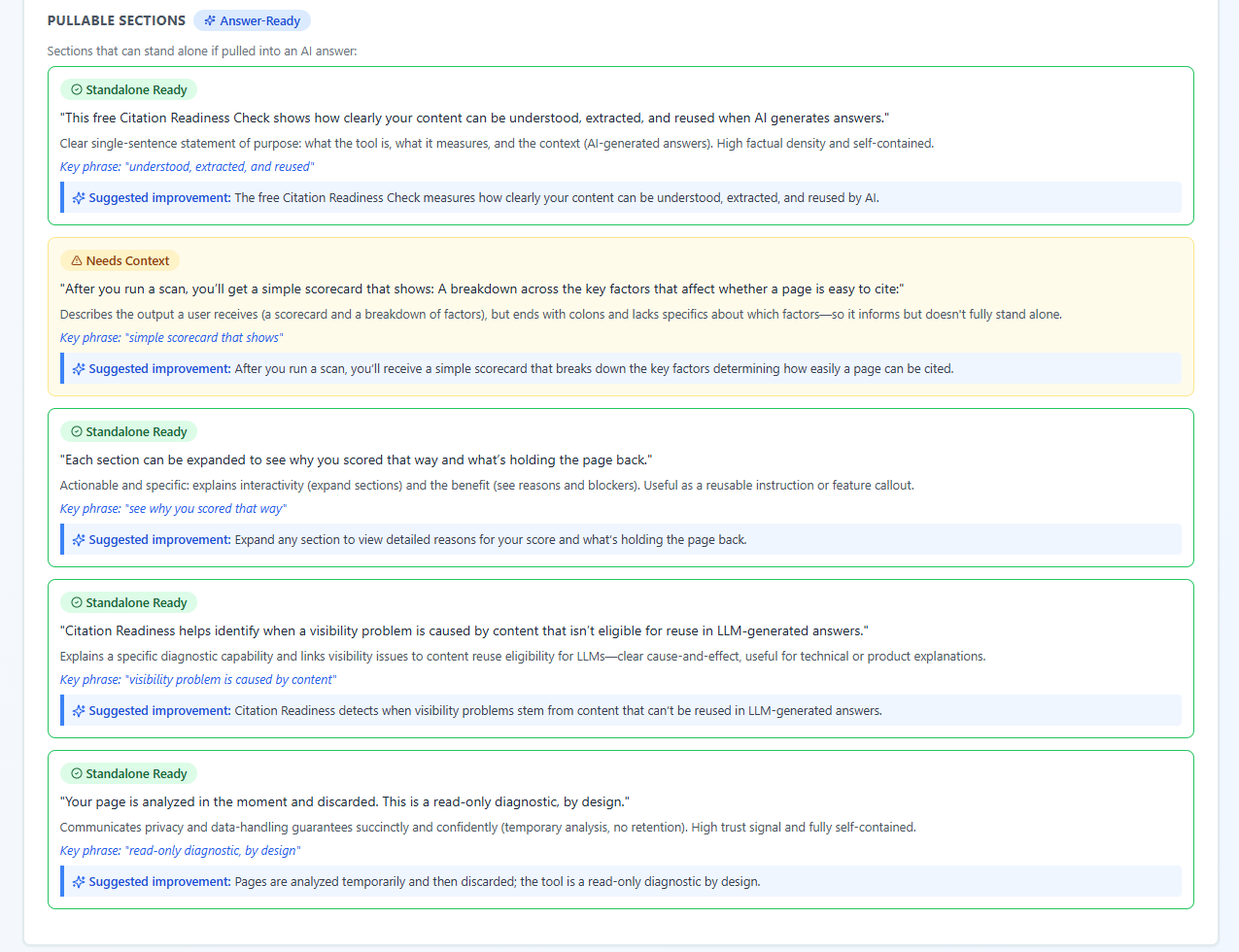1239x952 pixels.
Task: Click the sparkle icon on the Answer-Ready badge
Action: coord(211,19)
